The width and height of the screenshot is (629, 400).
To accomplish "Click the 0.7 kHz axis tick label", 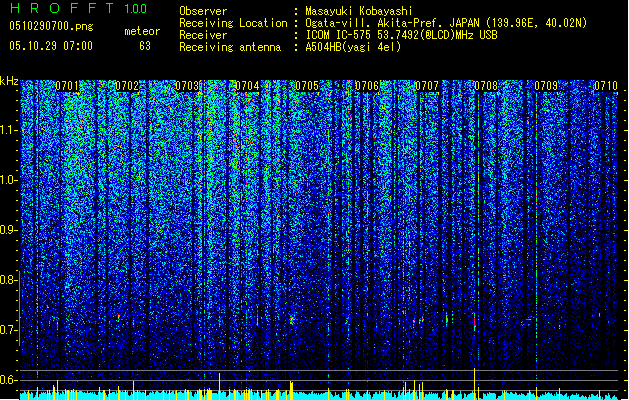I will (9, 329).
